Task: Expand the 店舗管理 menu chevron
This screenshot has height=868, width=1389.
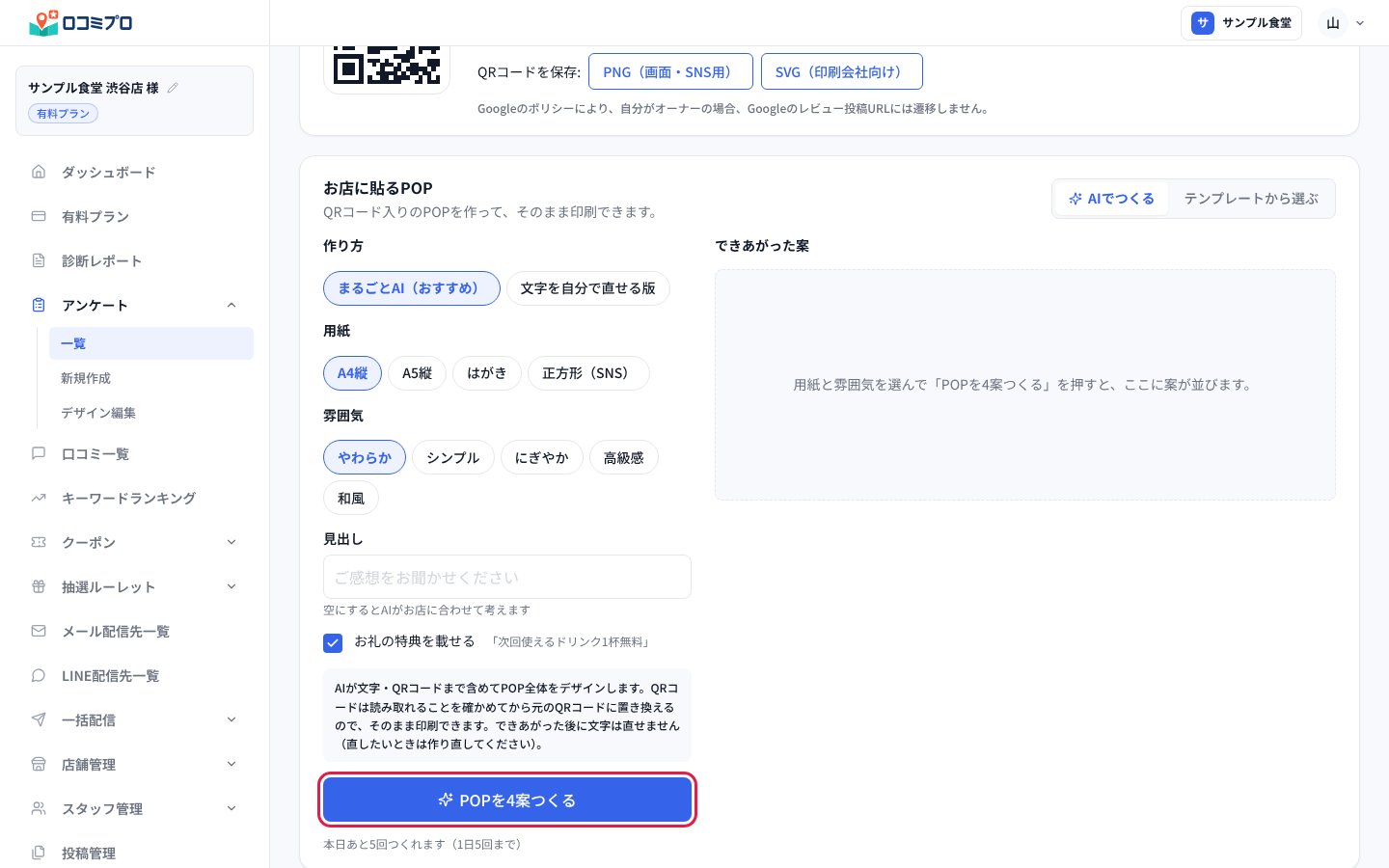Action: pyautogui.click(x=231, y=764)
